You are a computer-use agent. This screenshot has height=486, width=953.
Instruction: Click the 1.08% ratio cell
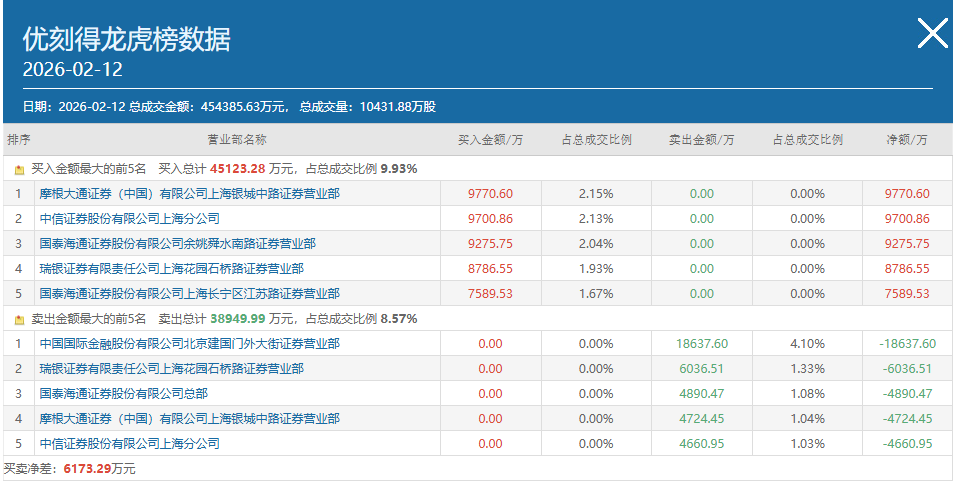pyautogui.click(x=808, y=394)
